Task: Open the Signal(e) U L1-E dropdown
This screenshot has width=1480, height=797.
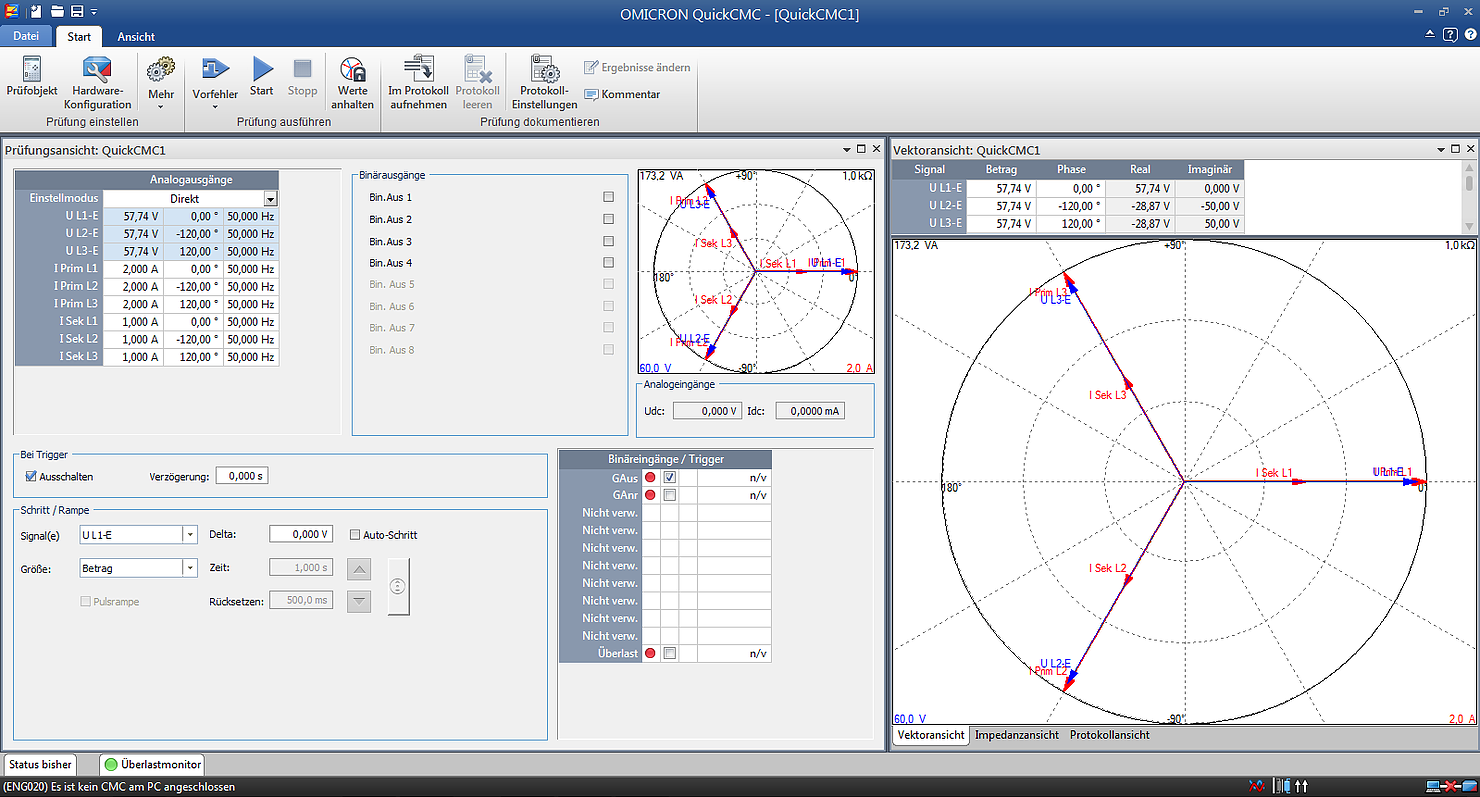Action: pos(190,535)
